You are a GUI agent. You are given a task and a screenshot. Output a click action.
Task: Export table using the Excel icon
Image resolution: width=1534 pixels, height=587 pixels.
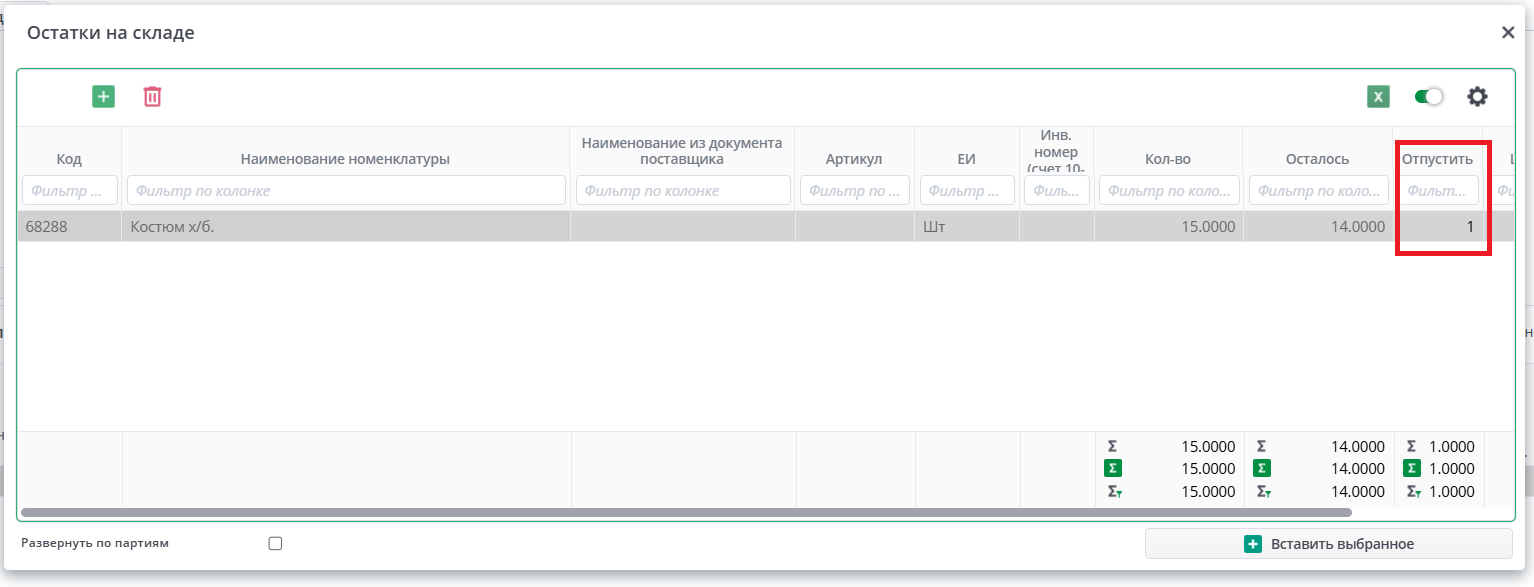pyautogui.click(x=1378, y=96)
